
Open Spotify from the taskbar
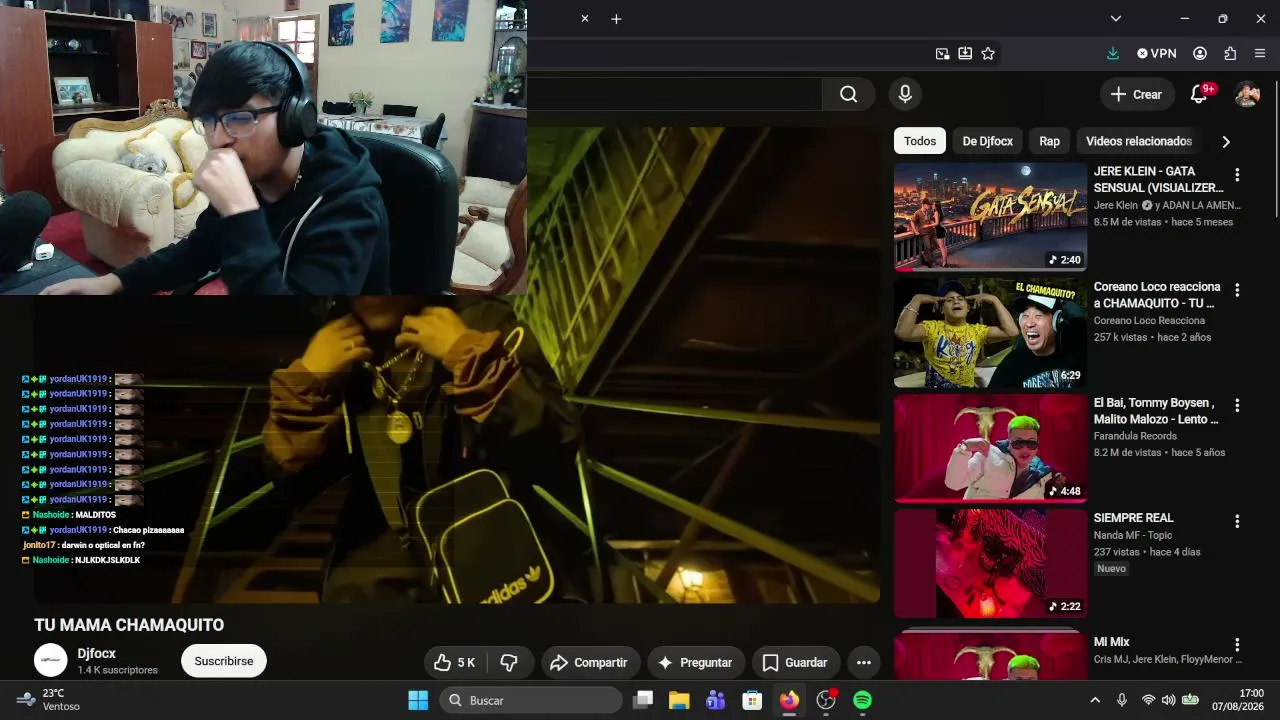862,700
